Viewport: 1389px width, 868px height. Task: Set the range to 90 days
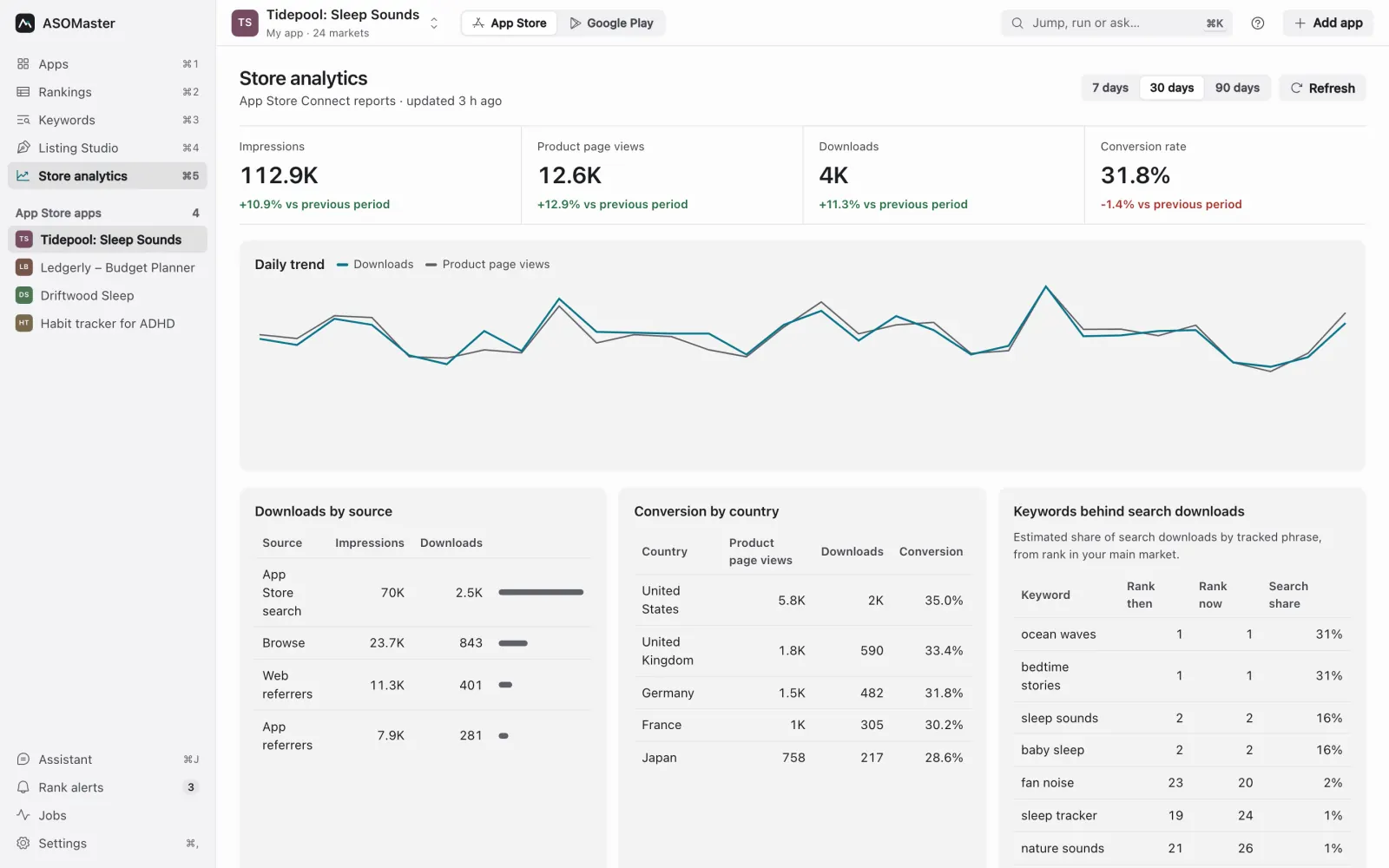(1237, 88)
